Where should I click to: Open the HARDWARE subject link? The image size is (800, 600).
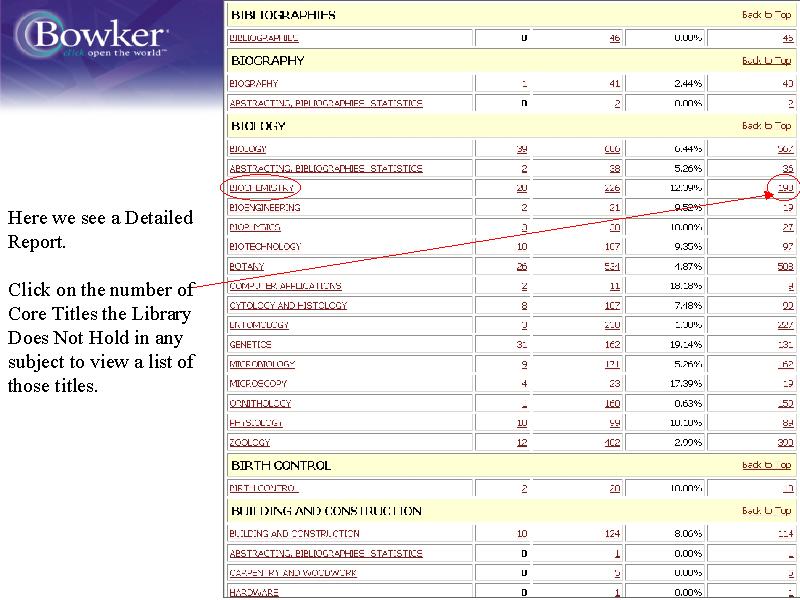[x=254, y=592]
